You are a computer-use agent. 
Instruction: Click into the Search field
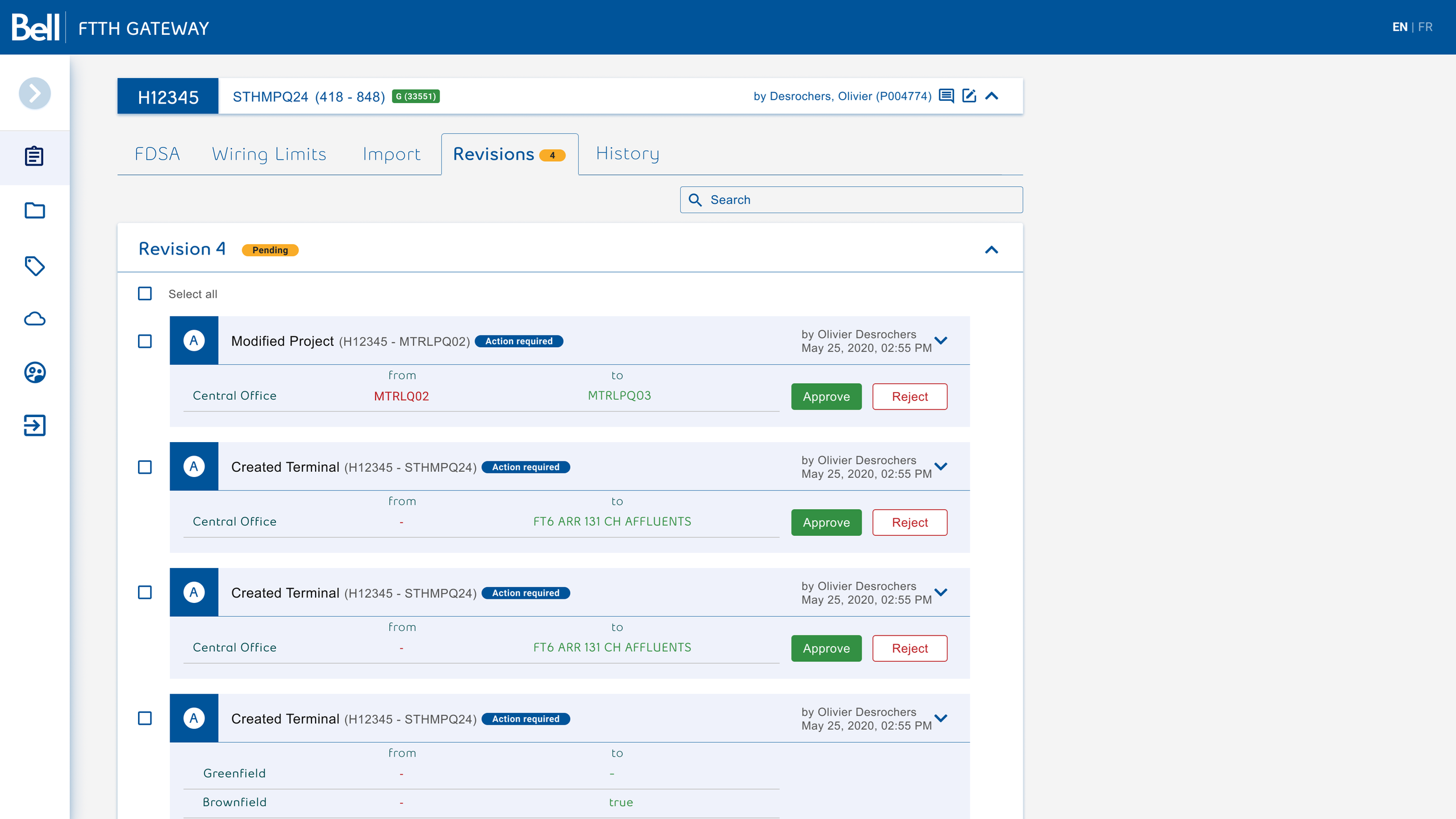851,200
